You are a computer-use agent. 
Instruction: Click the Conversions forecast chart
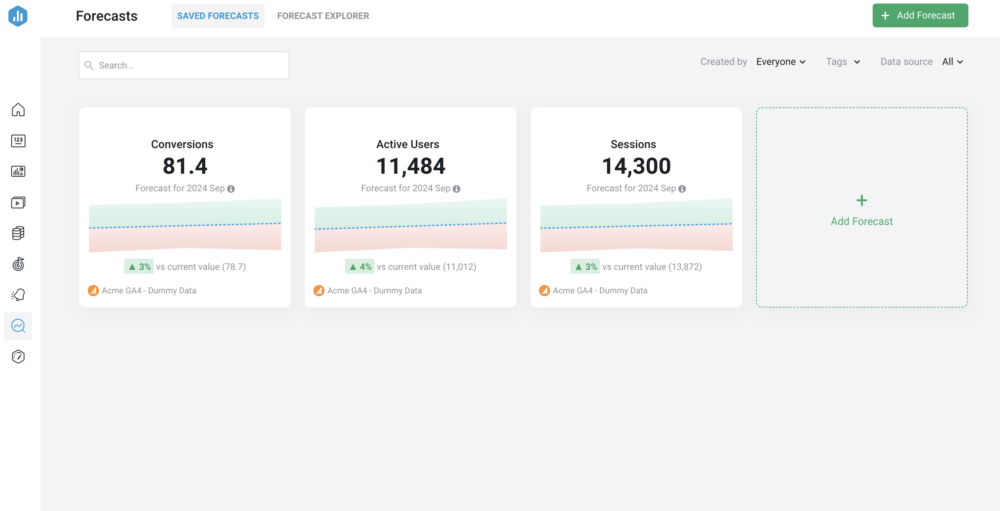[x=185, y=225]
